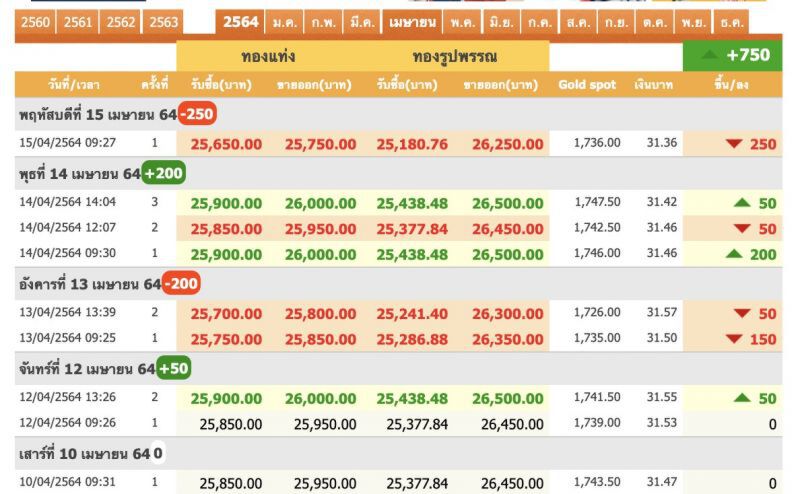This screenshot has width=800, height=494.
Task: Click the อังคารที่ 13 เมษายน 64 date heading
Action: click(90, 284)
